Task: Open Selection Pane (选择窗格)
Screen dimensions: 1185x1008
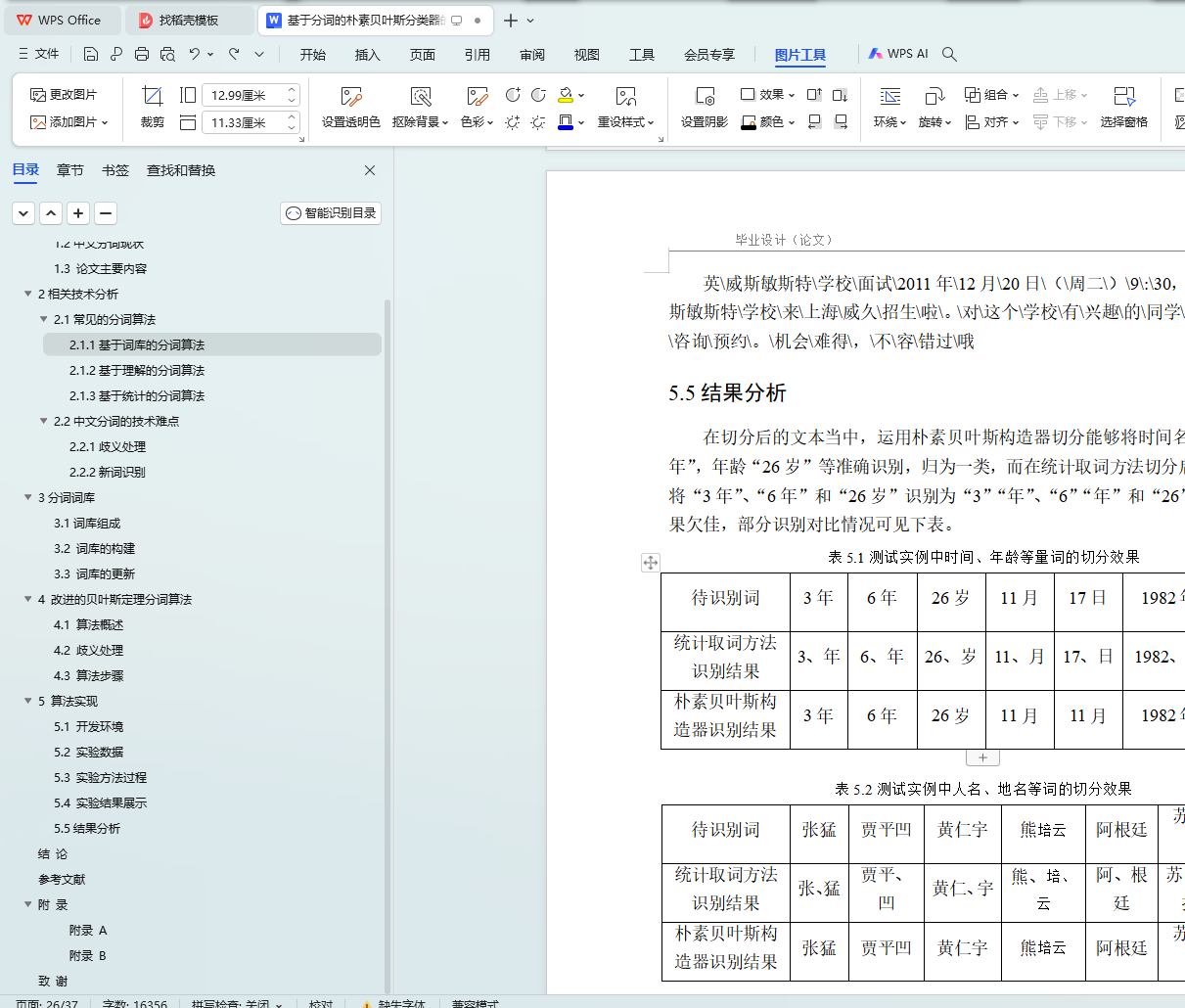Action: click(1123, 107)
